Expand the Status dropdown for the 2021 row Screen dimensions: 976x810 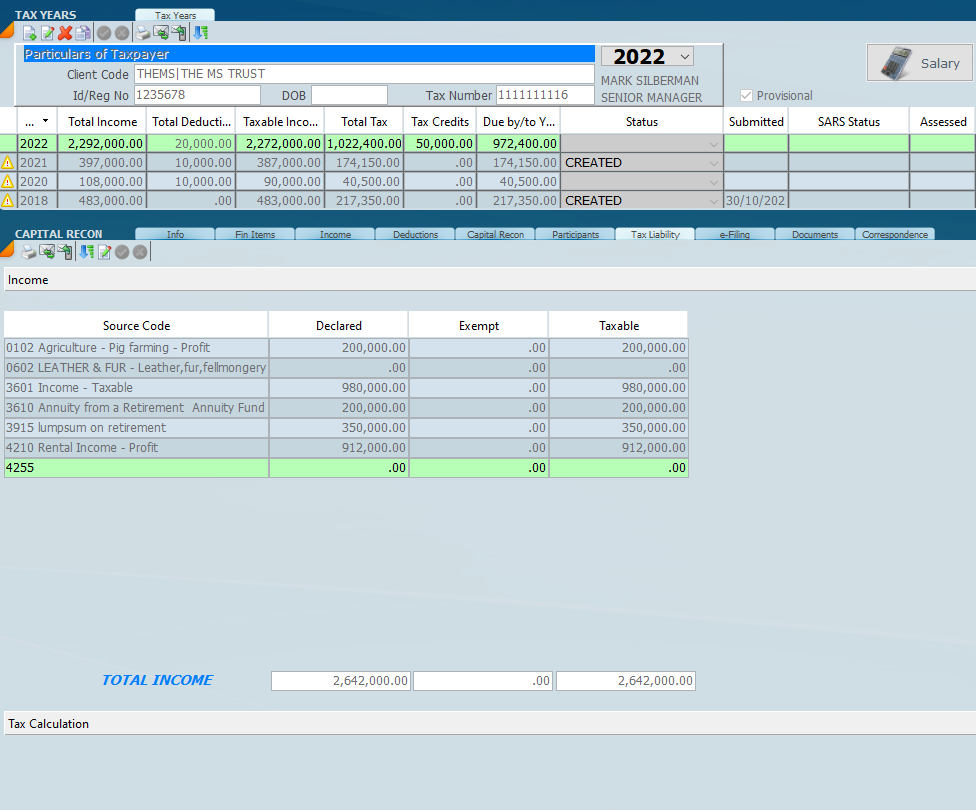tap(713, 163)
